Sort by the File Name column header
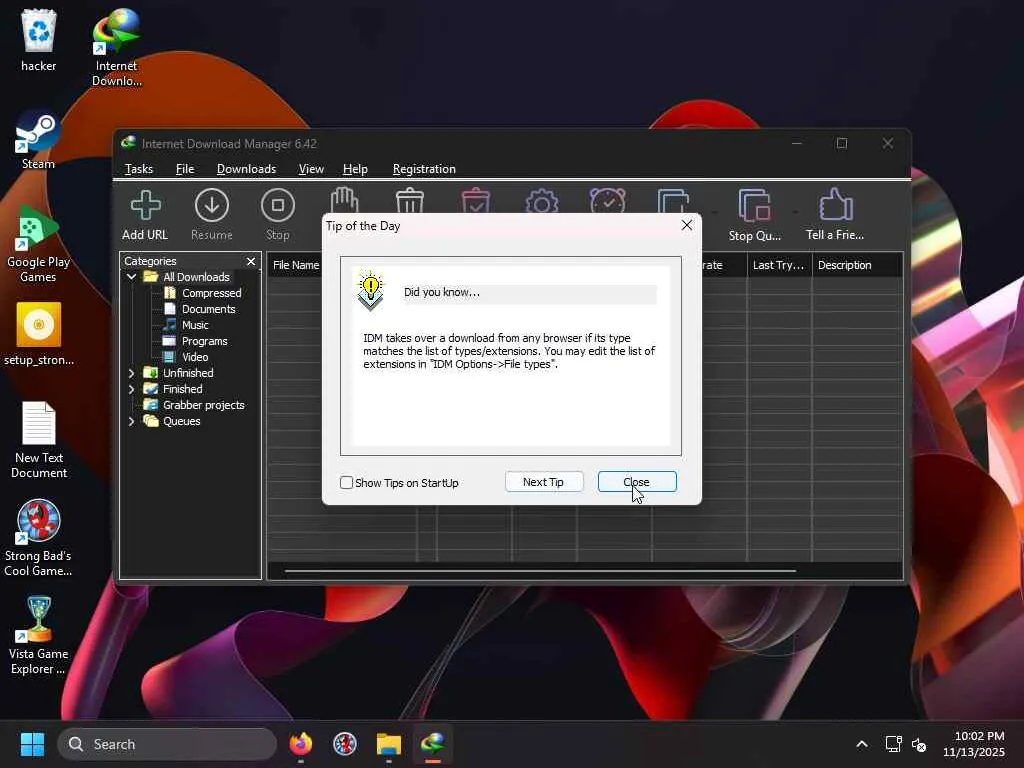Viewport: 1024px width, 768px height. (295, 265)
